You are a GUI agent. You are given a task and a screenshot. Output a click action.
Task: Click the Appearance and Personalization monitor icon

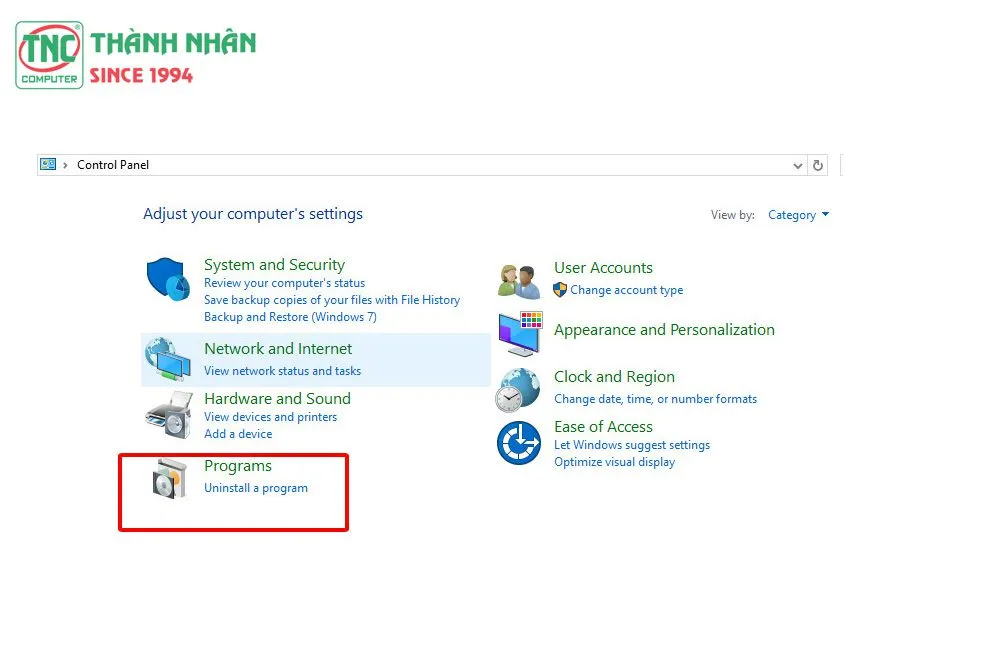tap(519, 332)
